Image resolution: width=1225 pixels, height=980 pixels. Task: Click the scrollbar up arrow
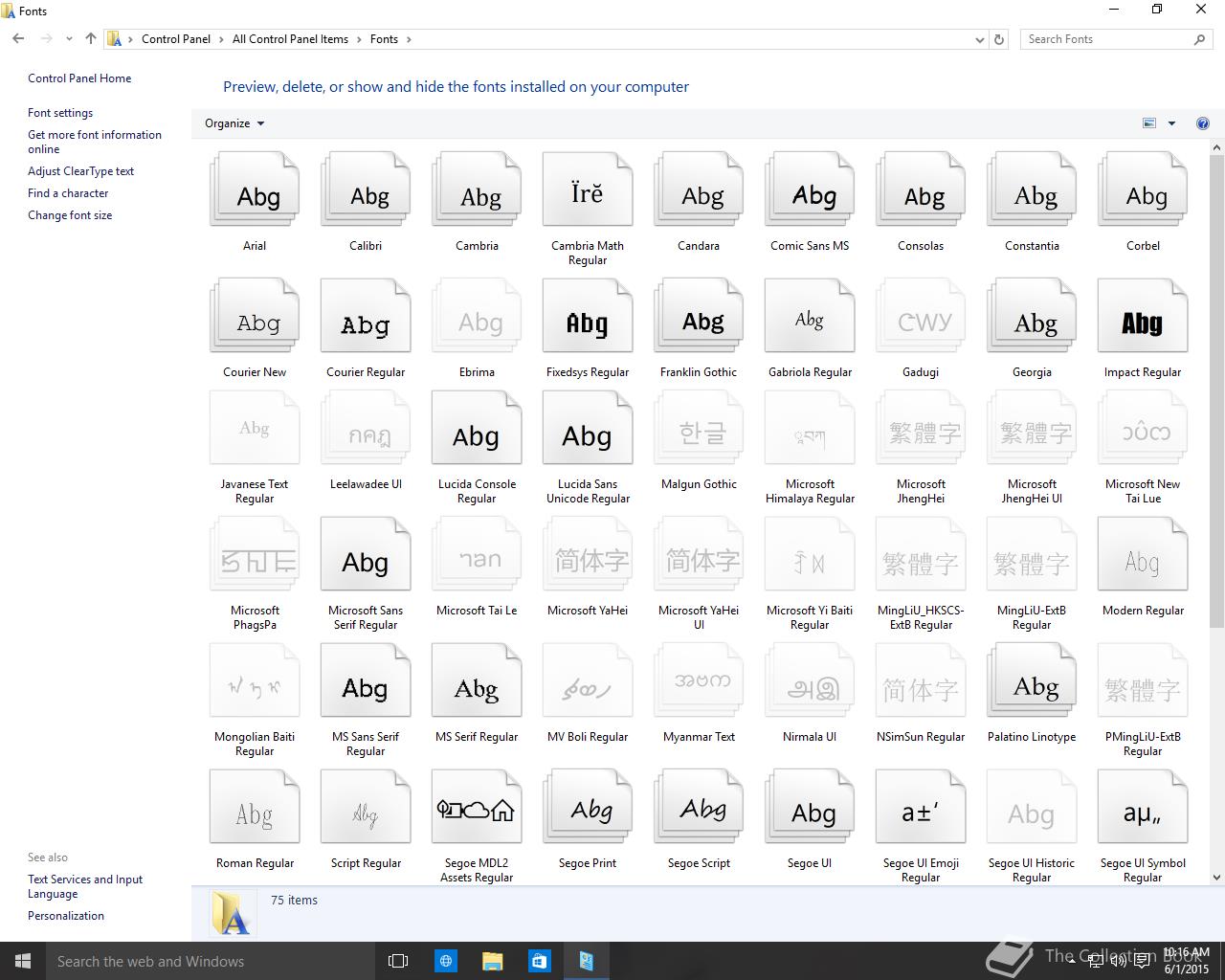point(1217,148)
